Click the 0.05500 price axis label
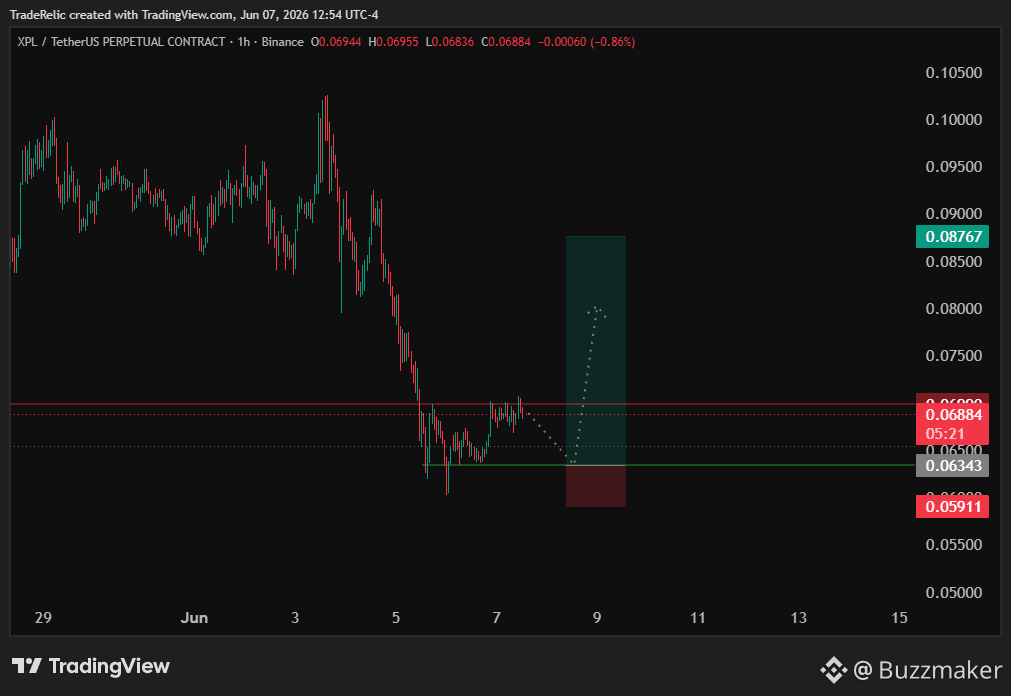 954,545
